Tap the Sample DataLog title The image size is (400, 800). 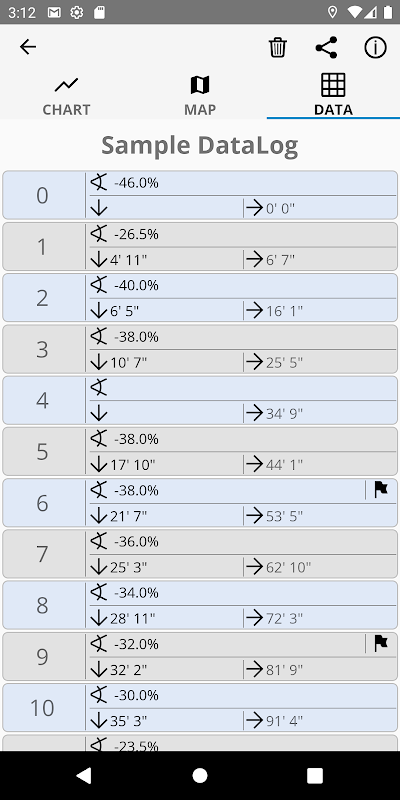[199, 146]
